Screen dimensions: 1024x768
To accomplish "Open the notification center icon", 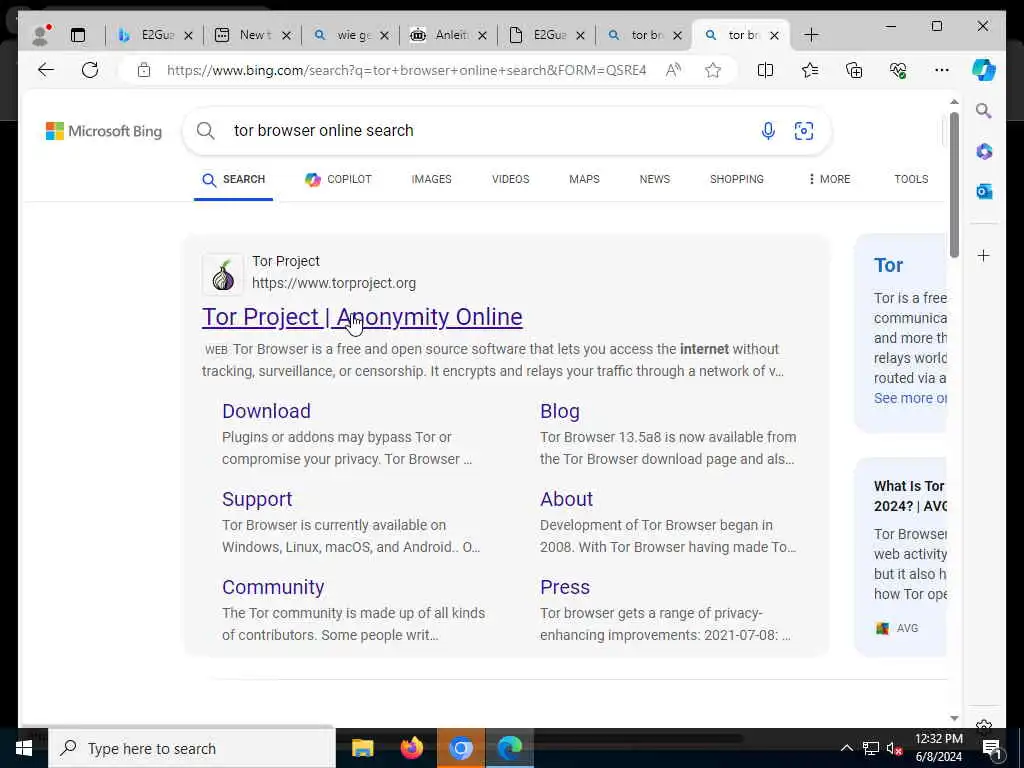I will [x=992, y=748].
